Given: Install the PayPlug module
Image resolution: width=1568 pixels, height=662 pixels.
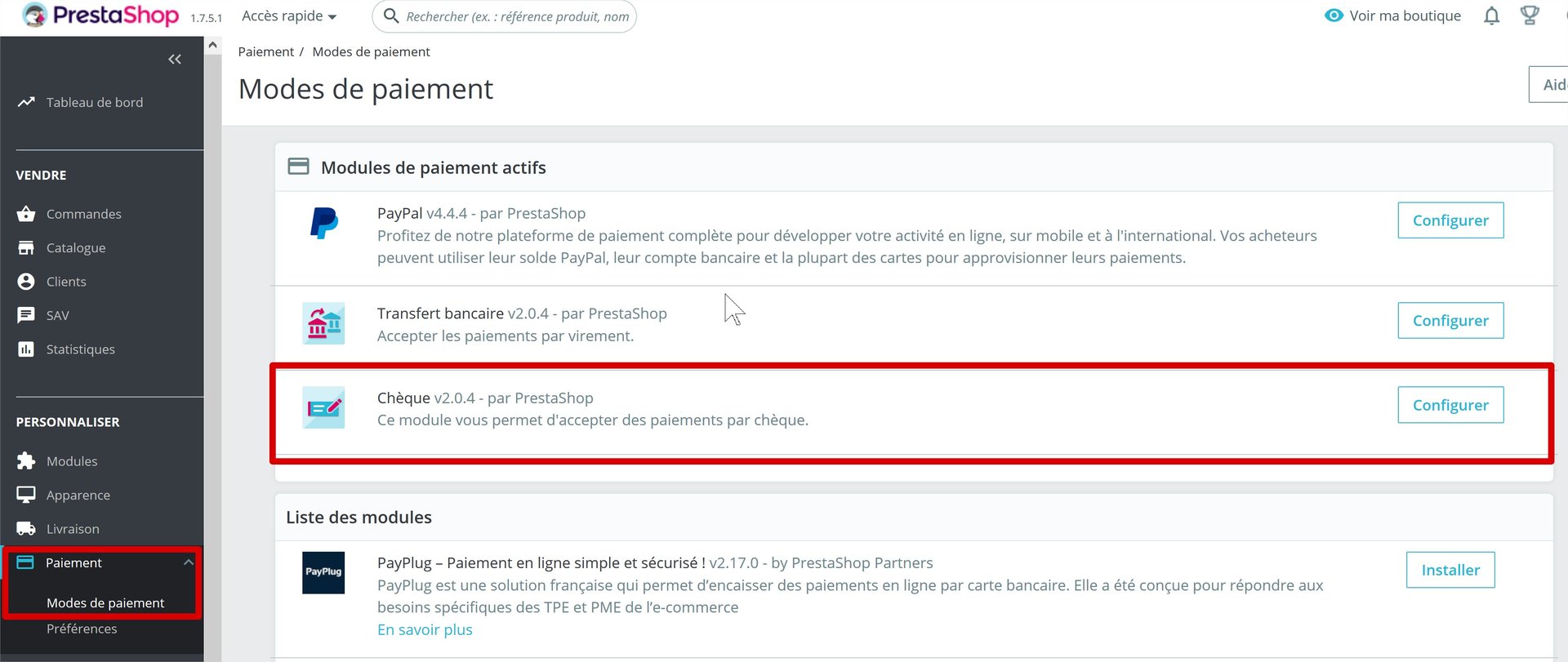Looking at the screenshot, I should pos(1450,570).
